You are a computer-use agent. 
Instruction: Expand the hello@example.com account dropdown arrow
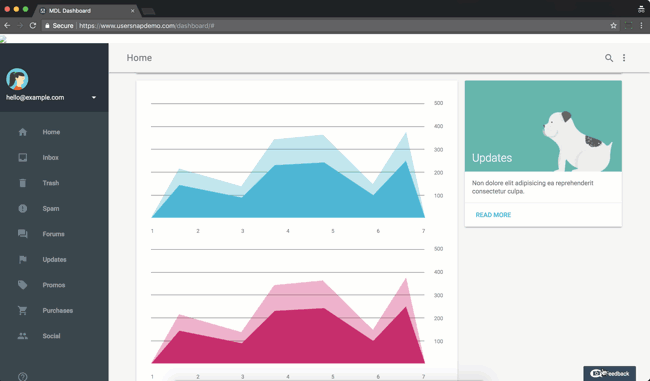coord(94,97)
